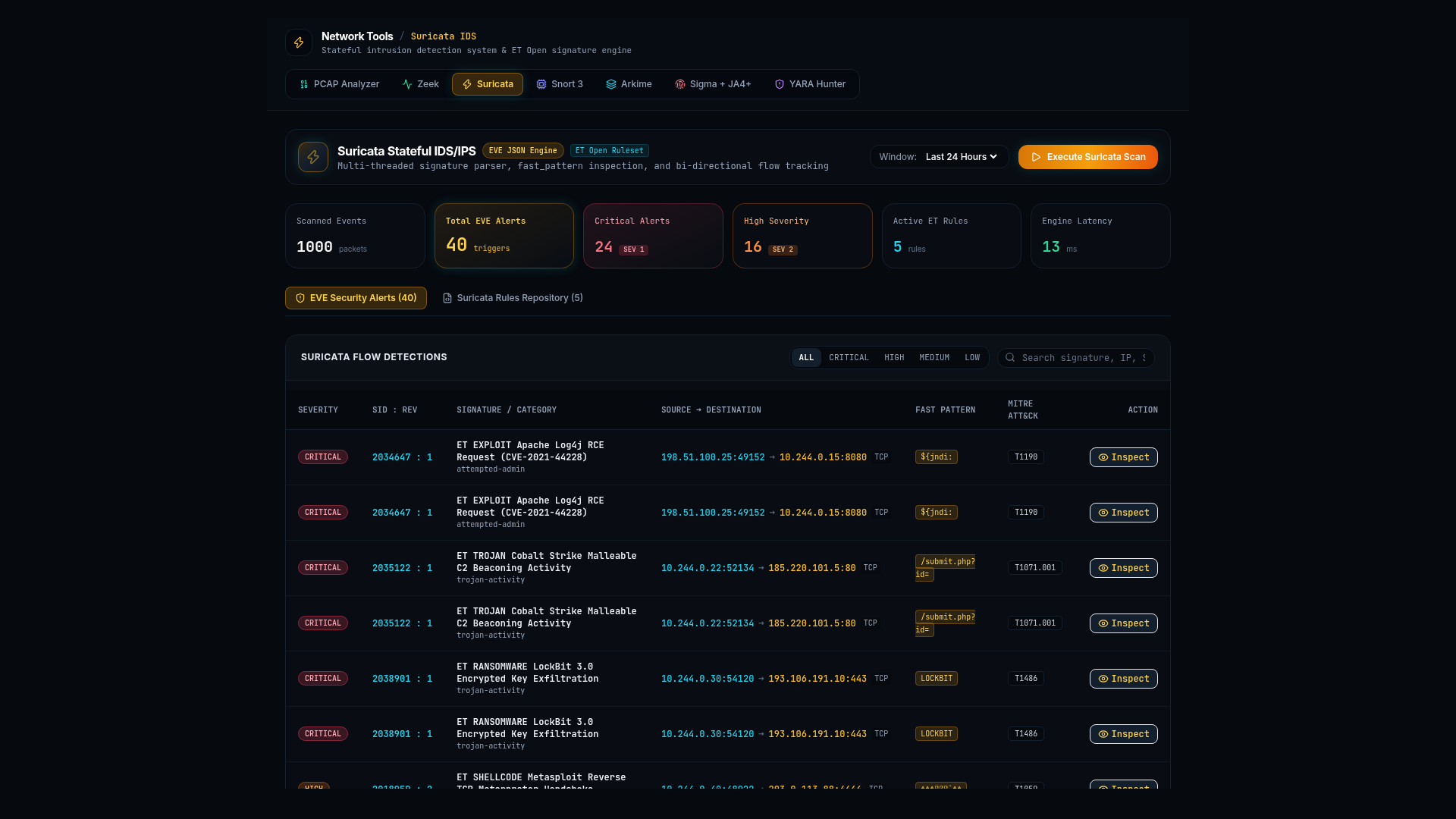Screen dimensions: 1456x819
Task: Click the shield icon on EVE Security Alerts tab
Action: [x=300, y=298]
